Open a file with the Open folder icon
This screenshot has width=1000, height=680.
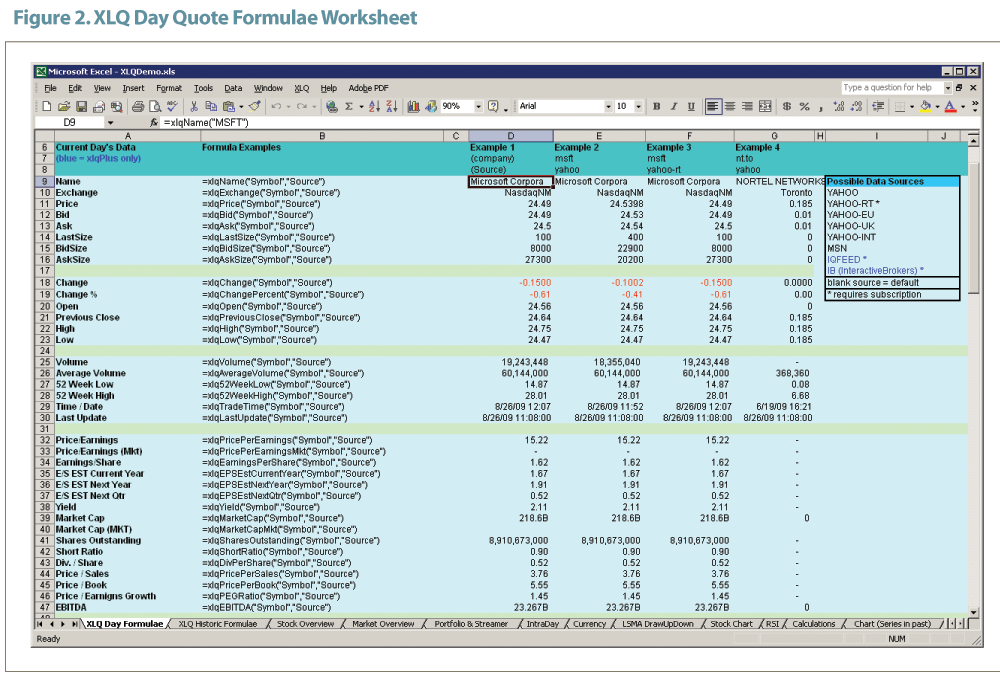tap(64, 107)
